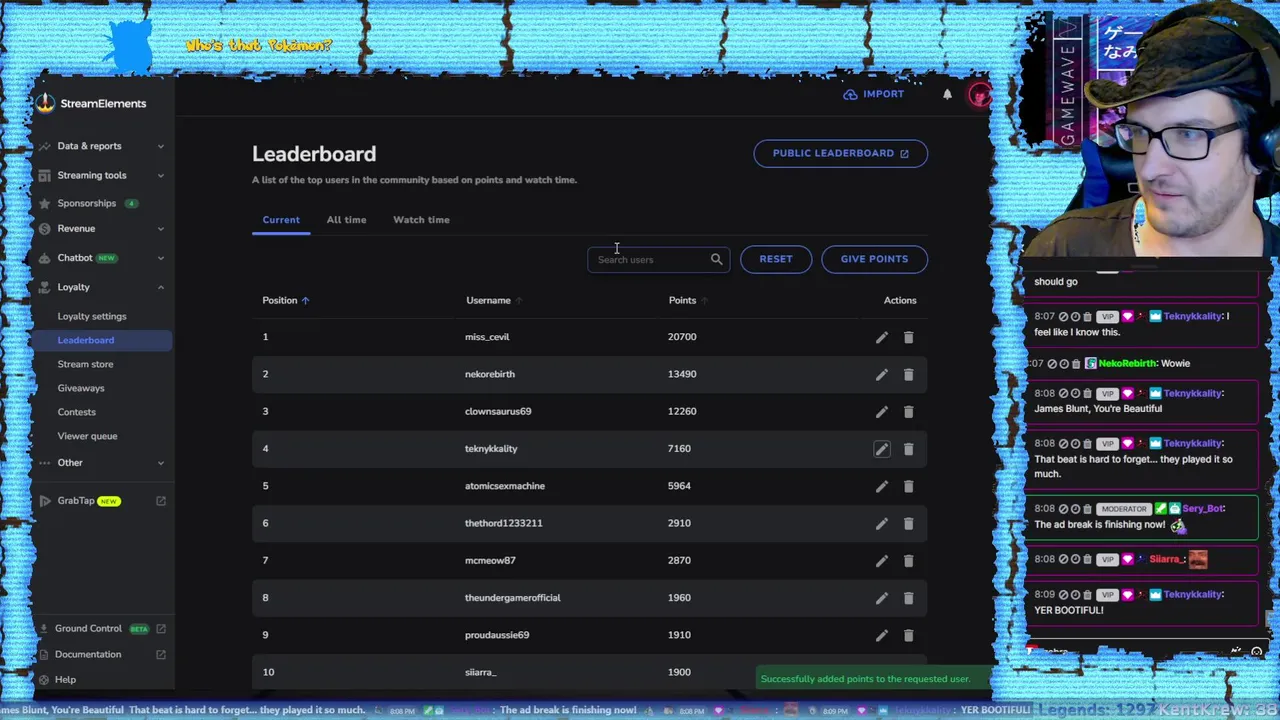Open Loyalty settings in sidebar
Viewport: 1280px width, 720px height.
pyautogui.click(x=92, y=316)
